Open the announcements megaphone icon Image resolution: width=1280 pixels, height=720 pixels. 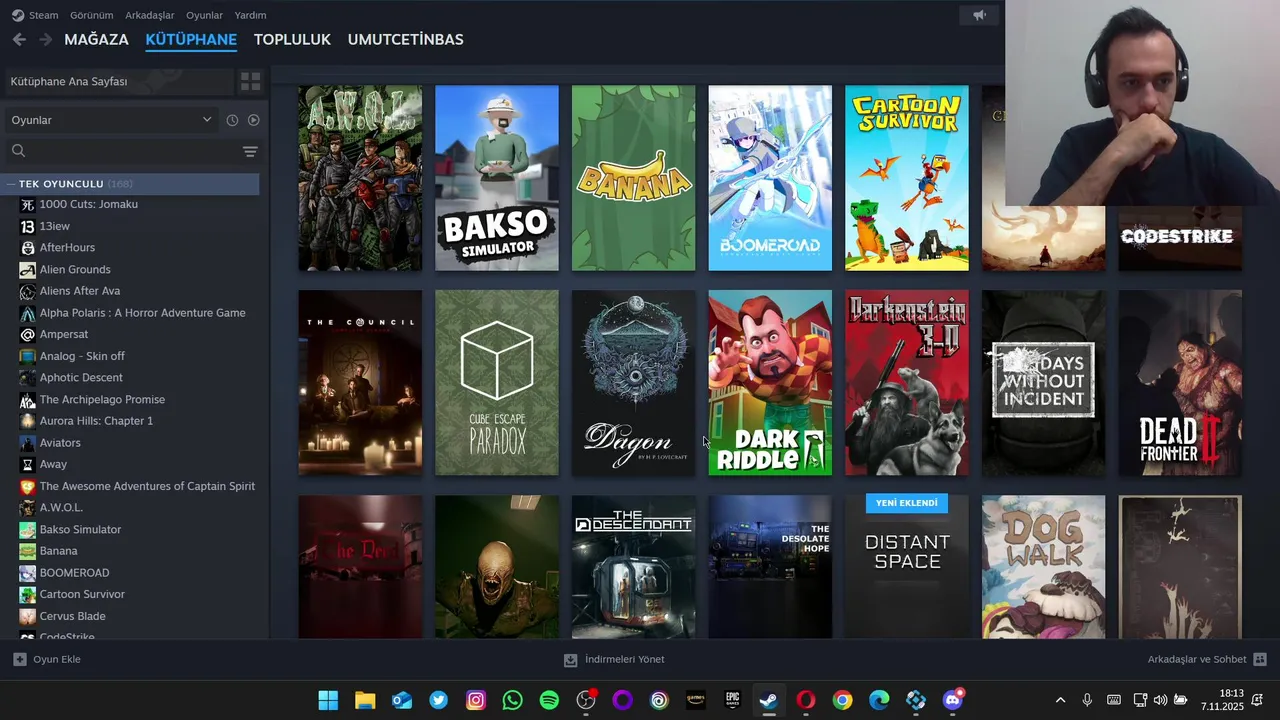coord(979,15)
